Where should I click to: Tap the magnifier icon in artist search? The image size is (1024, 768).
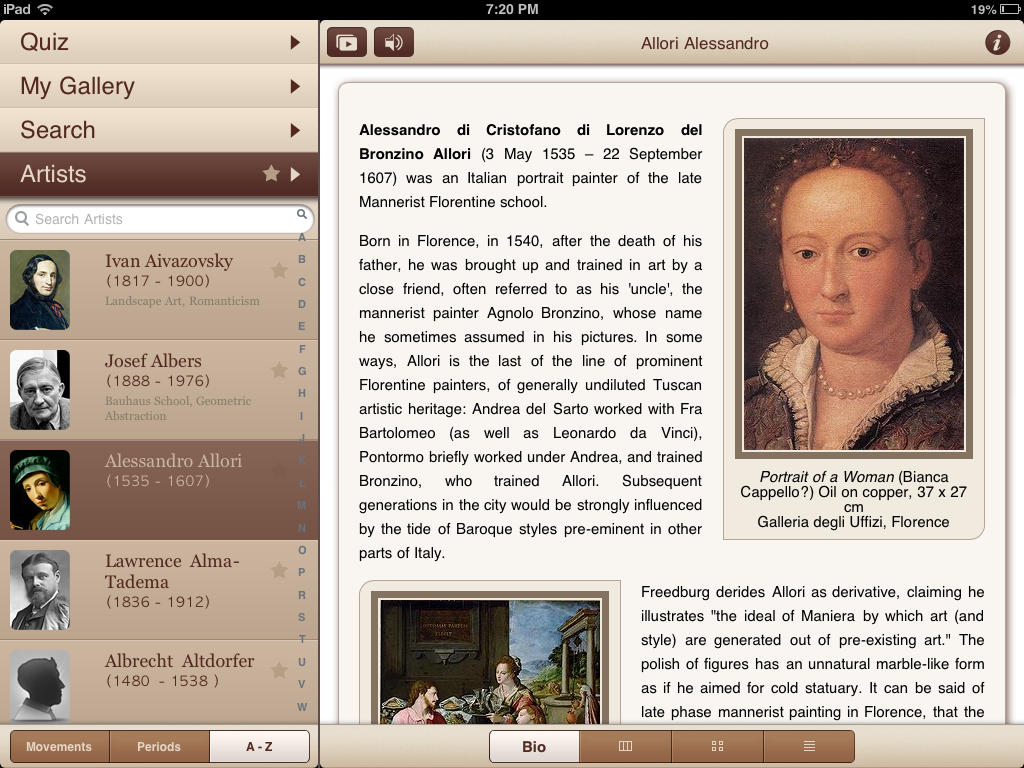click(302, 215)
